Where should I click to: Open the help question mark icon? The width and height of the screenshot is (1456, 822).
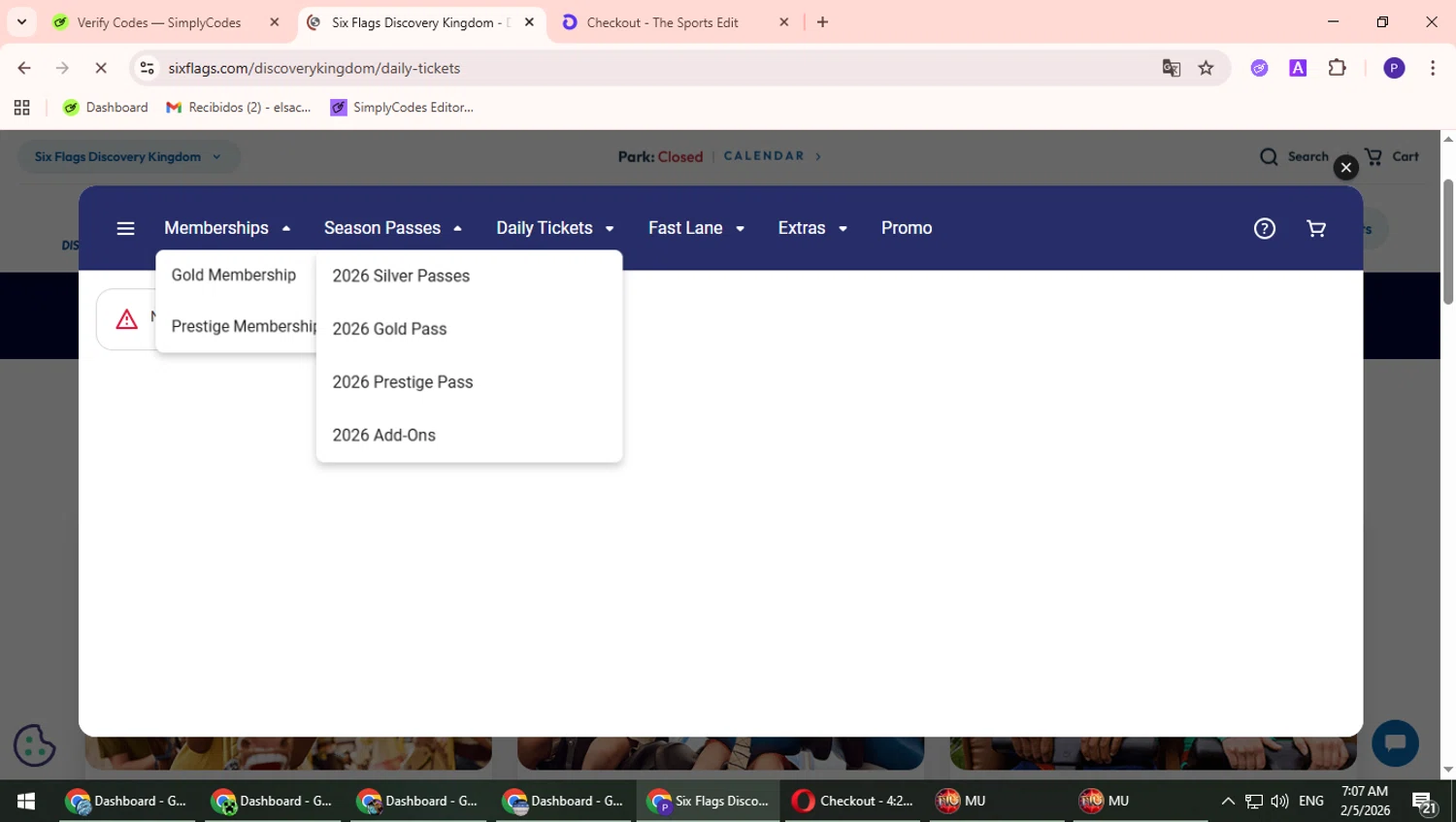point(1264,228)
